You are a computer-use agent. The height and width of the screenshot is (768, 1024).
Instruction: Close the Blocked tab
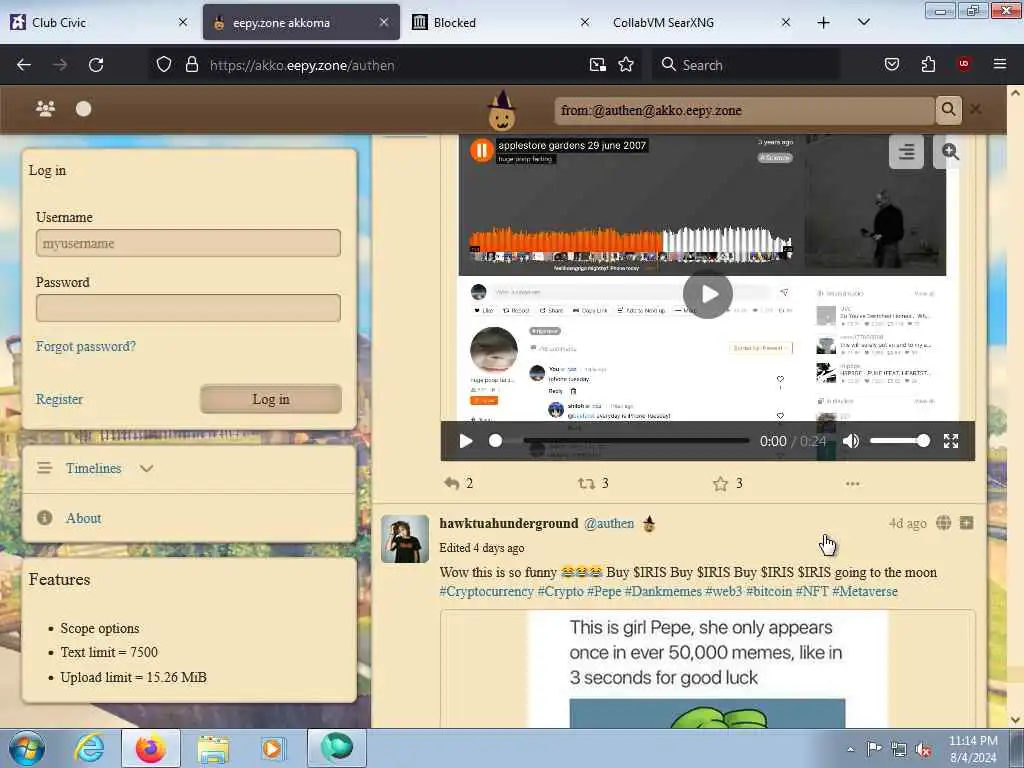[x=584, y=22]
